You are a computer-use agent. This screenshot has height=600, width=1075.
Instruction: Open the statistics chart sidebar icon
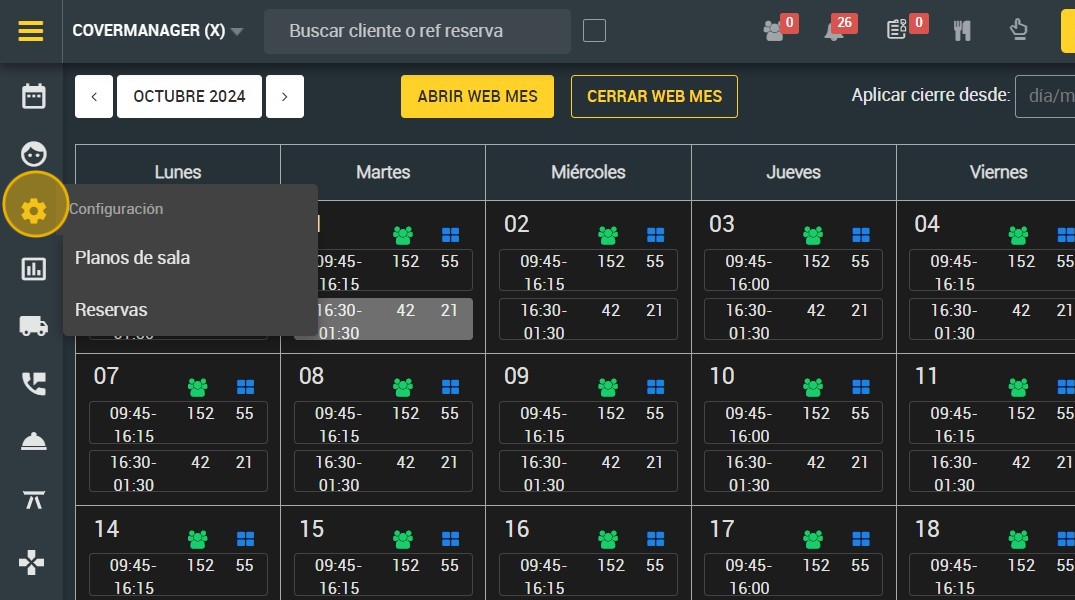tap(34, 269)
